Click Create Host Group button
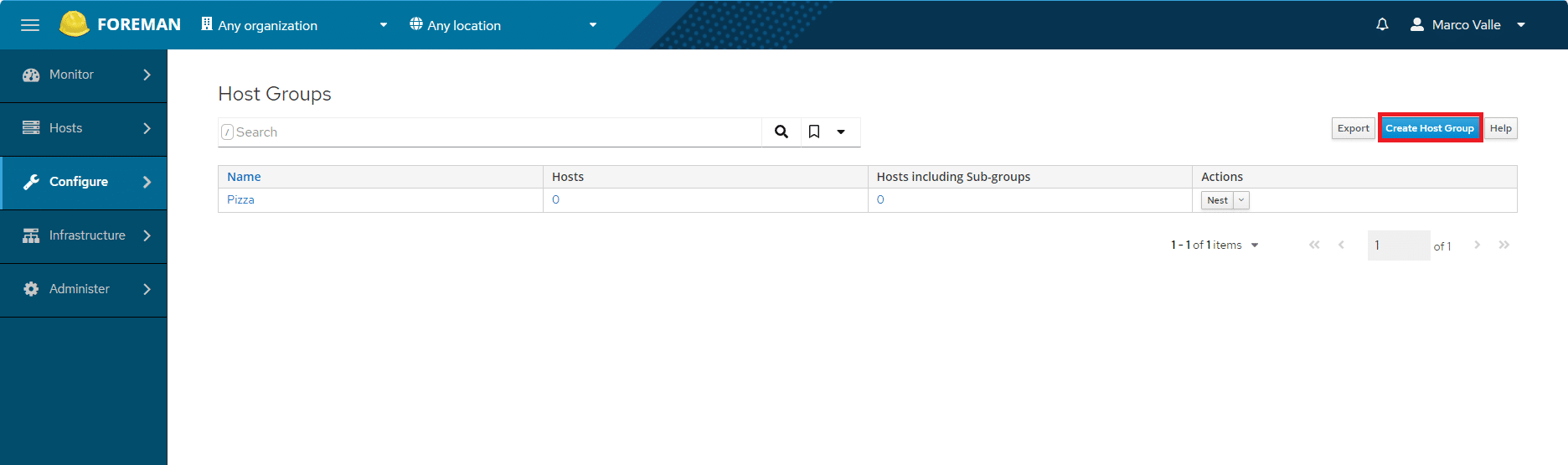1568x465 pixels. tap(1429, 128)
